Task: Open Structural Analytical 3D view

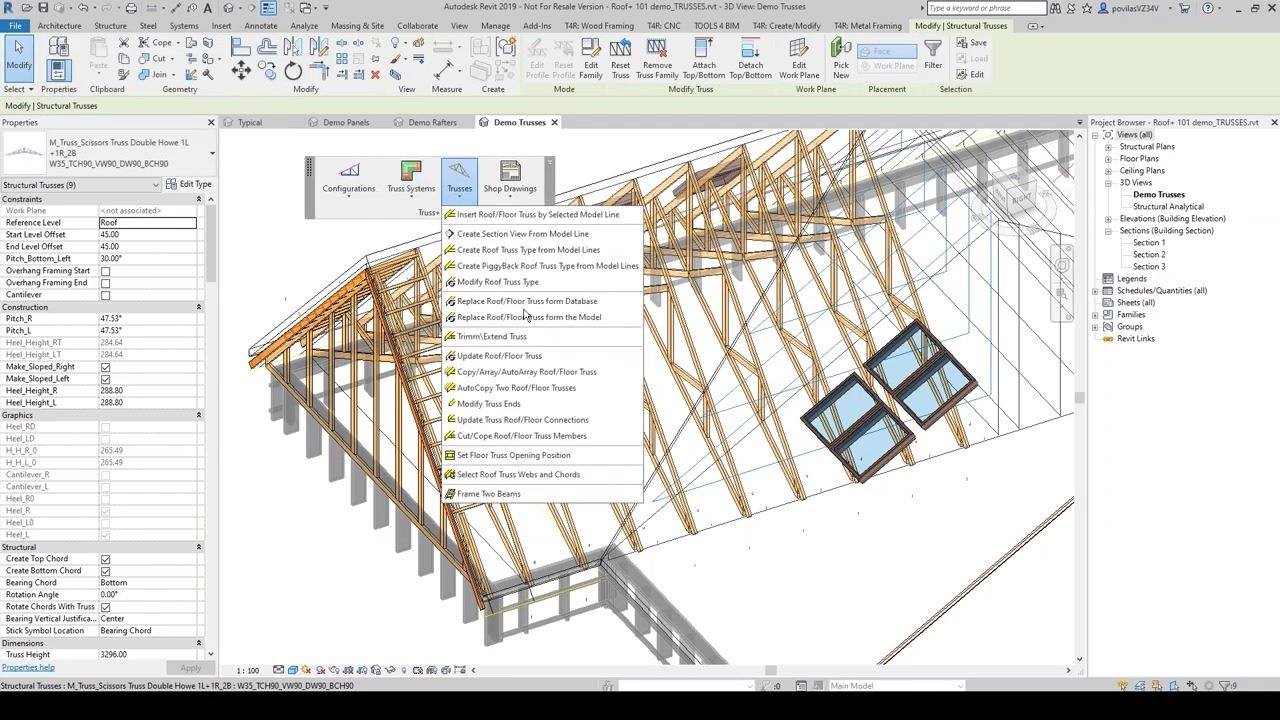Action: (1168, 207)
